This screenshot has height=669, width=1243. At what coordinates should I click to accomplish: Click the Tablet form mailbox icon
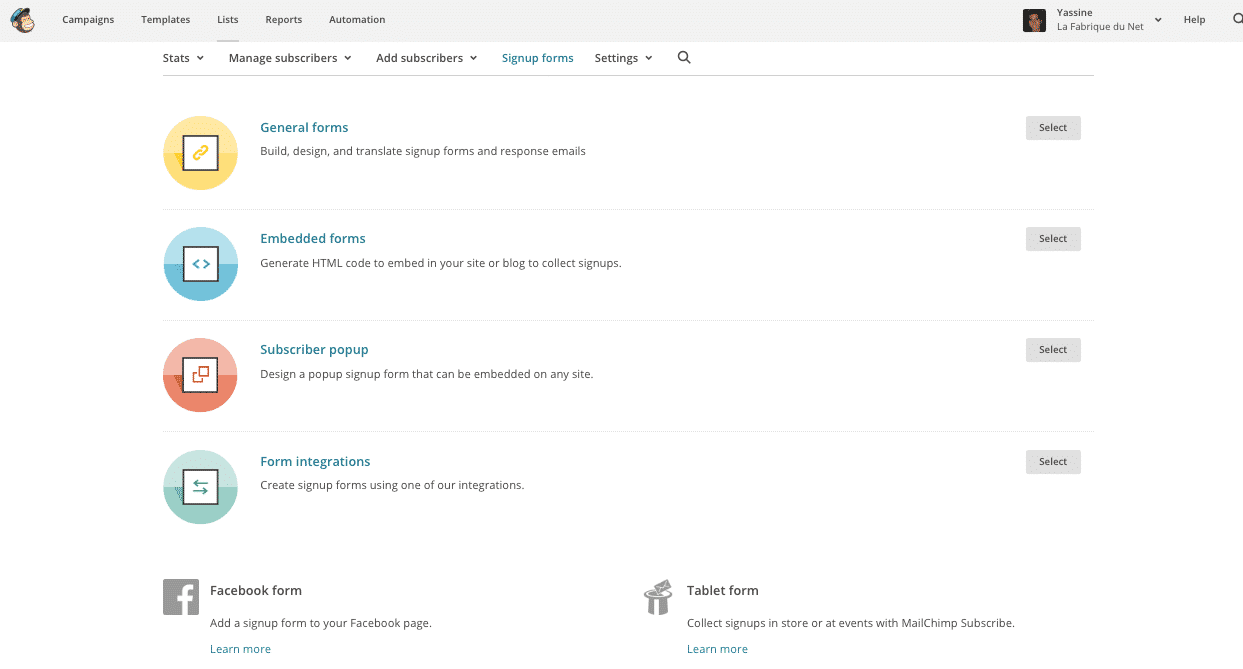[657, 597]
